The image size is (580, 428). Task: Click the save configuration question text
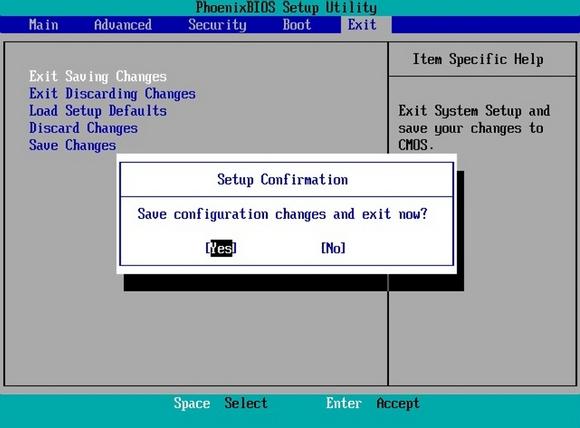(282, 214)
